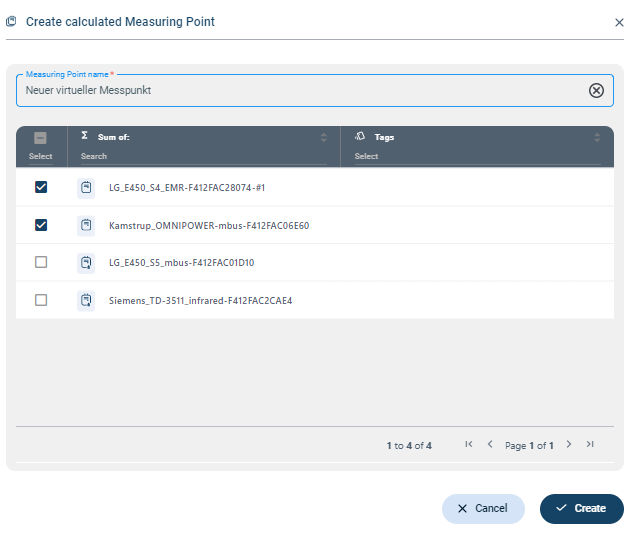Image resolution: width=631 pixels, height=547 pixels.
Task: Click the Tags column icon
Action: click(x=360, y=136)
